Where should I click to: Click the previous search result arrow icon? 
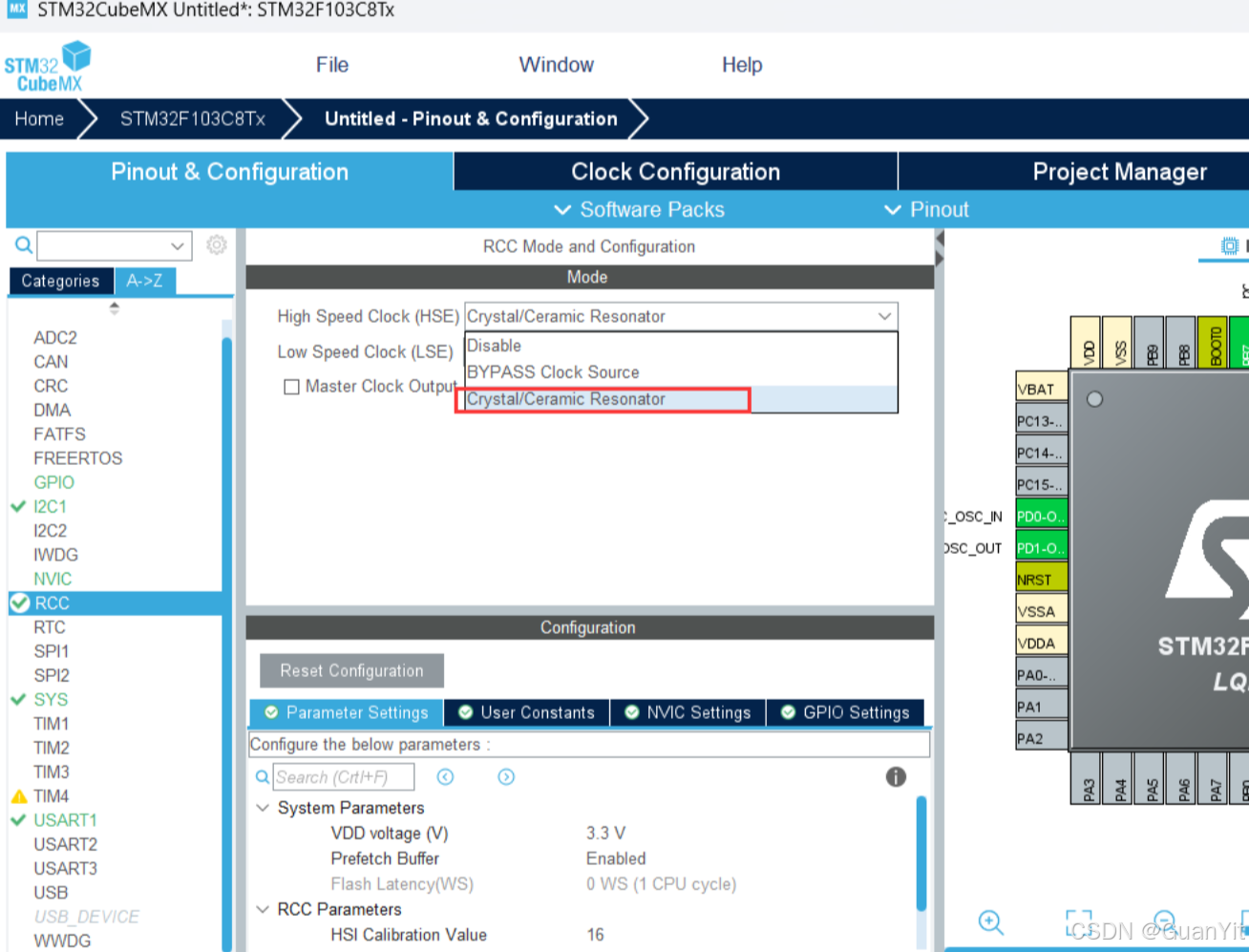[445, 777]
